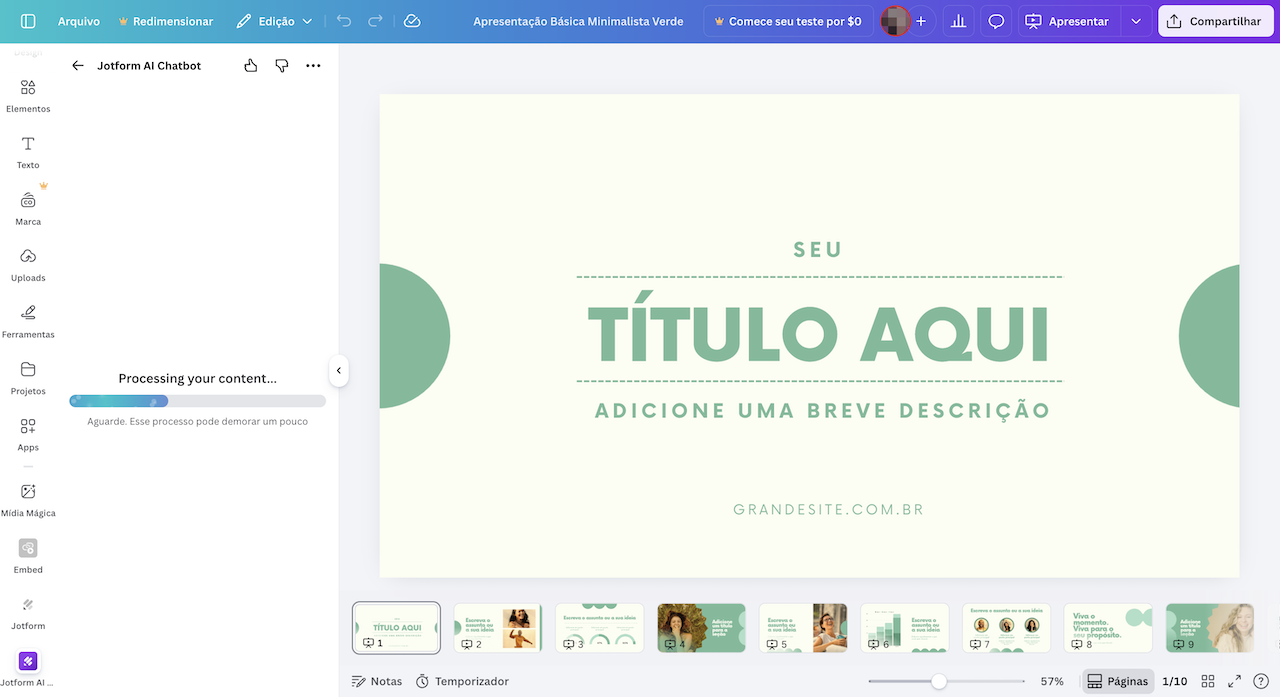Give thumbs down to Jotform AI Chatbot
Viewport: 1280px width, 697px height.
click(x=281, y=64)
